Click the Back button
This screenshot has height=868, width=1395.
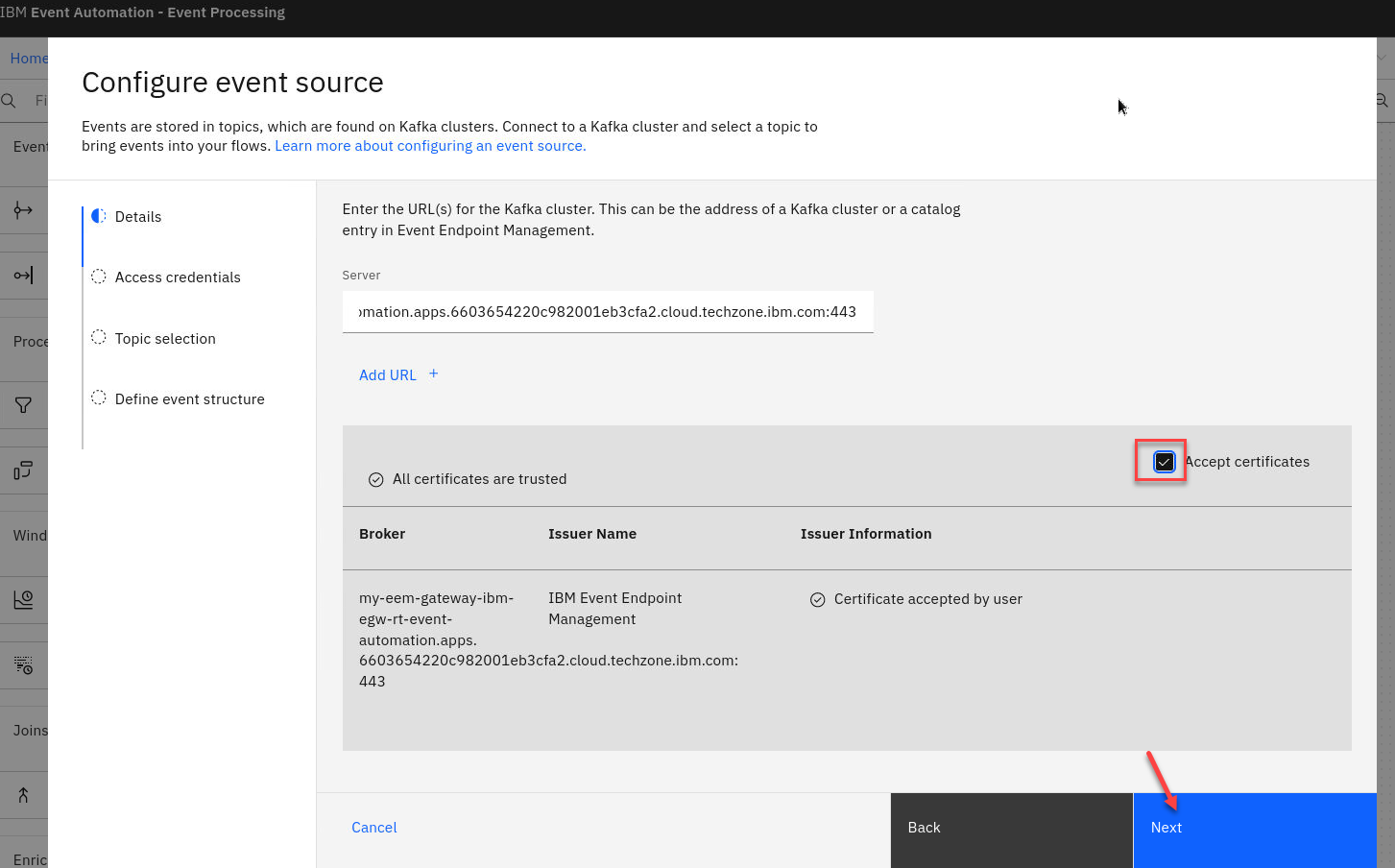pyautogui.click(x=1011, y=828)
